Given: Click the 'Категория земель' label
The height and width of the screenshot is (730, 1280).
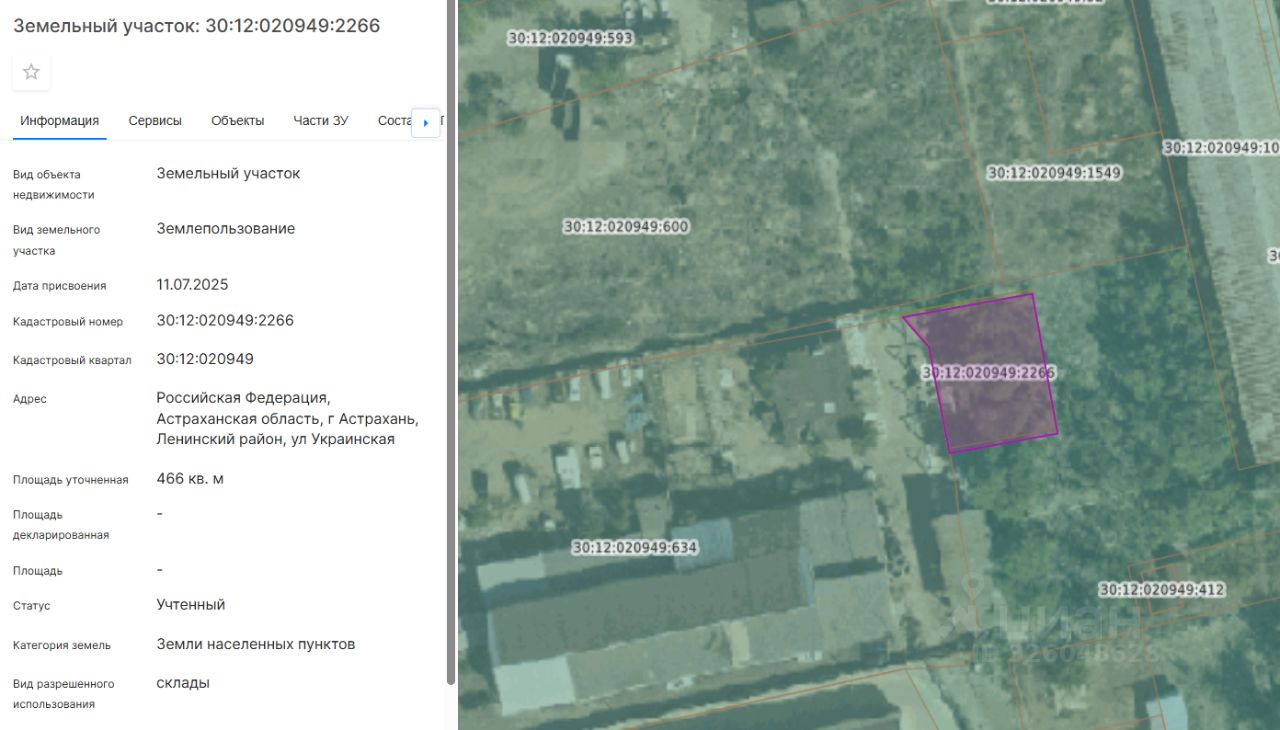Looking at the screenshot, I should coord(62,646).
